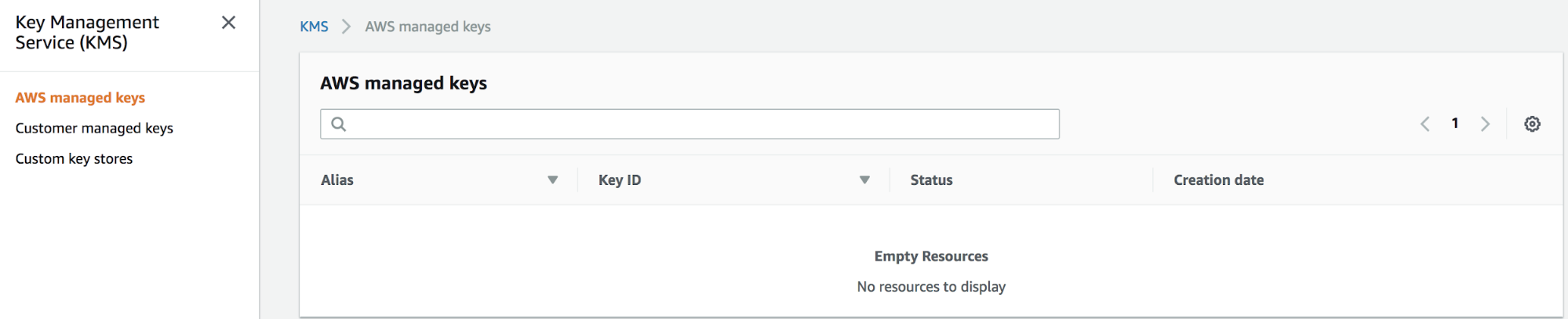This screenshot has height=319, width=1568.
Task: Go to previous page arrow
Action: click(1425, 124)
